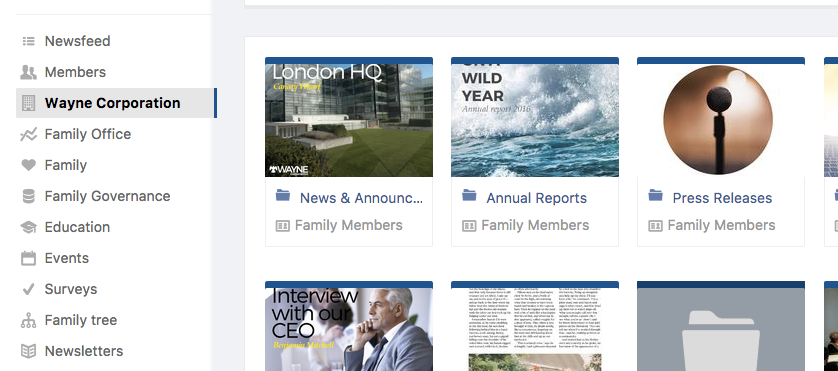This screenshot has width=838, height=371.
Task: Click the Newsfeed list icon
Action: pos(28,41)
